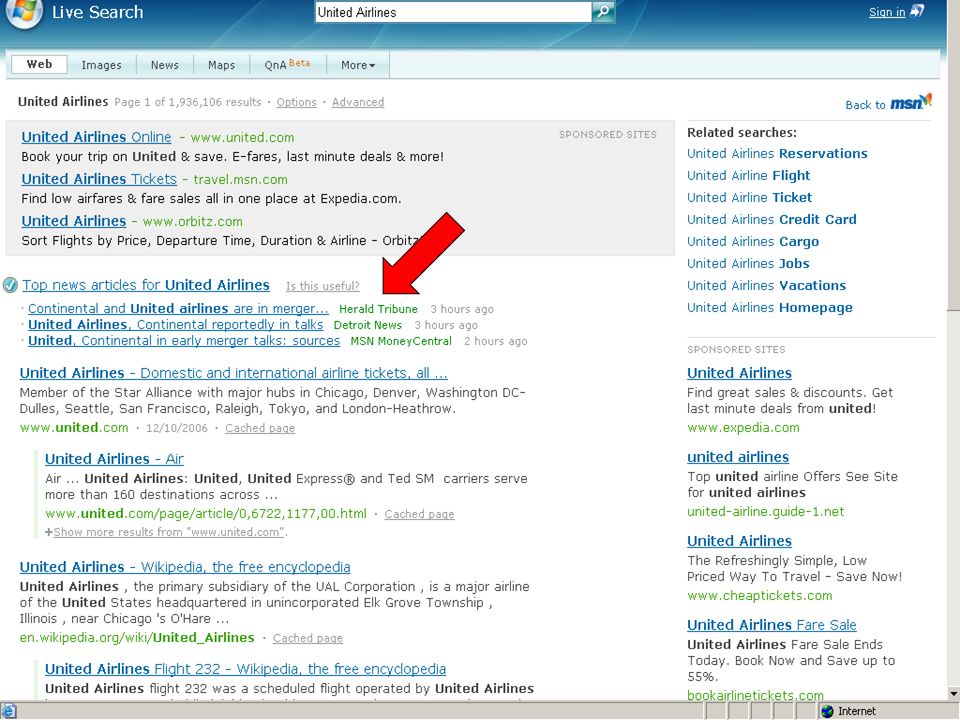Select related search United Airline Flight
The width and height of the screenshot is (960, 720).
(748, 176)
